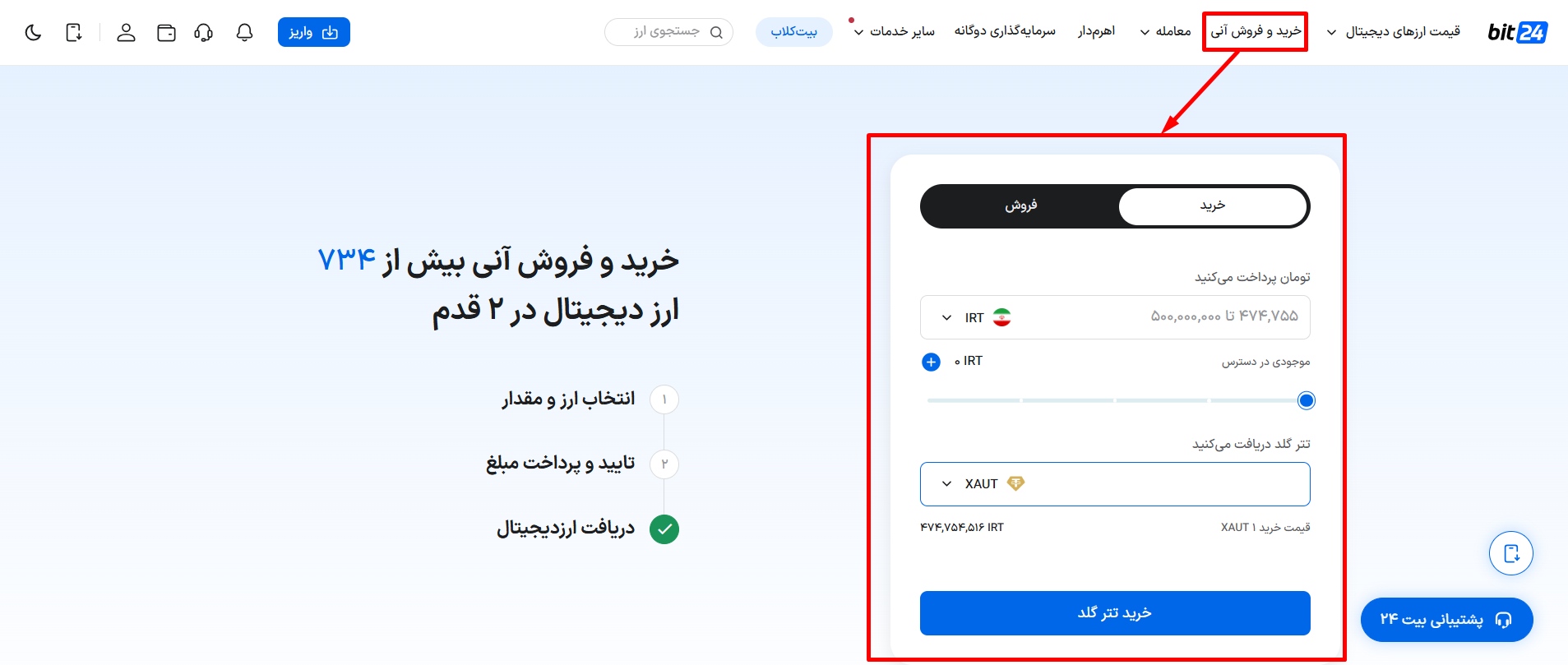The height and width of the screenshot is (665, 1568).
Task: Open the معامله menu
Action: 1165,31
